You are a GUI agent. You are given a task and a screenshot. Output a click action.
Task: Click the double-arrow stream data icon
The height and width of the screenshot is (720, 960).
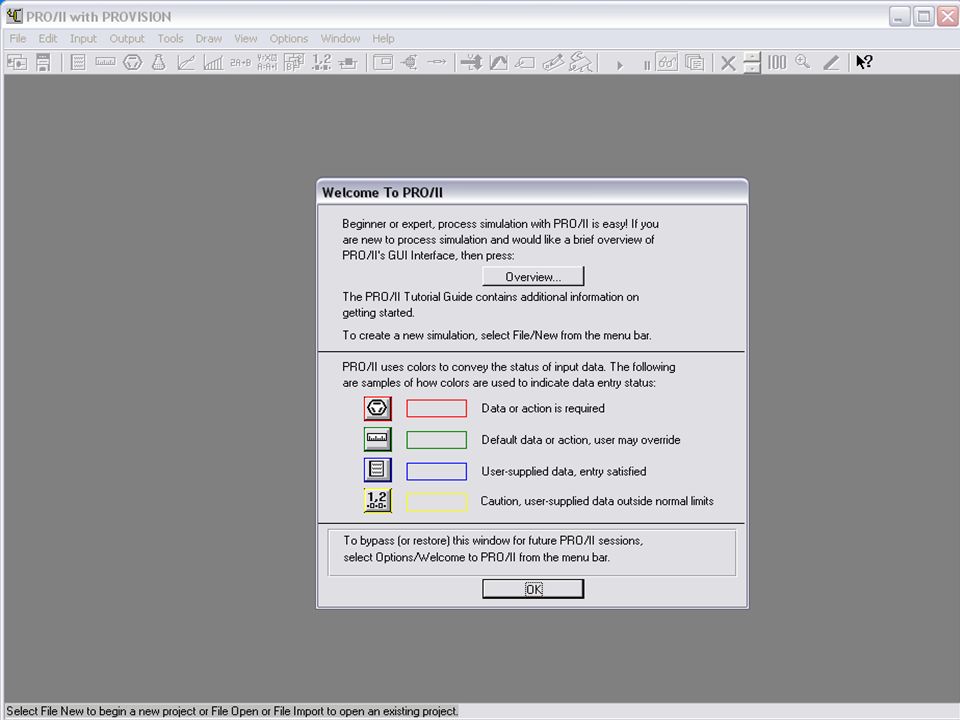[x=471, y=62]
